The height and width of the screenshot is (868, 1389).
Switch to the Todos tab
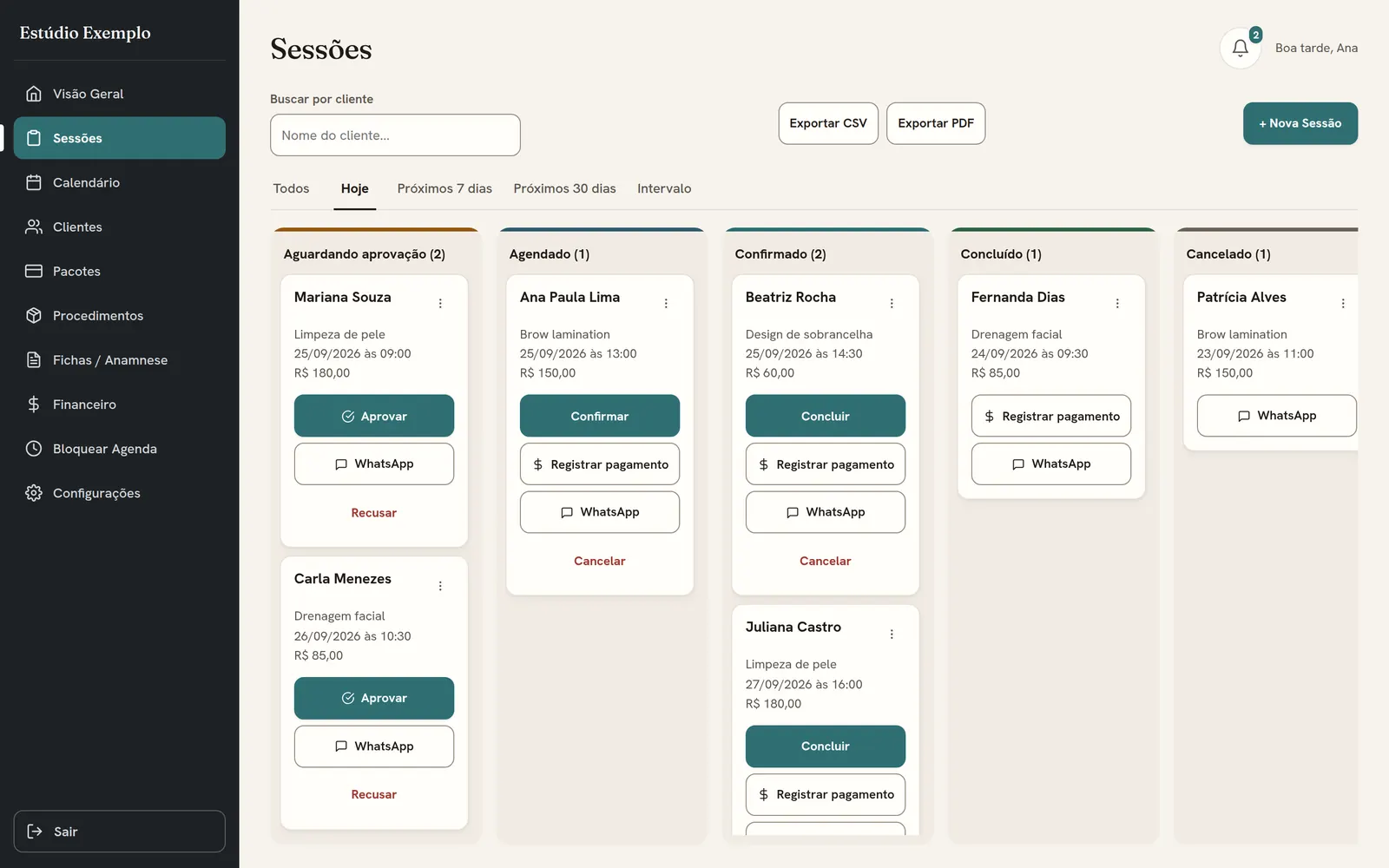(291, 188)
